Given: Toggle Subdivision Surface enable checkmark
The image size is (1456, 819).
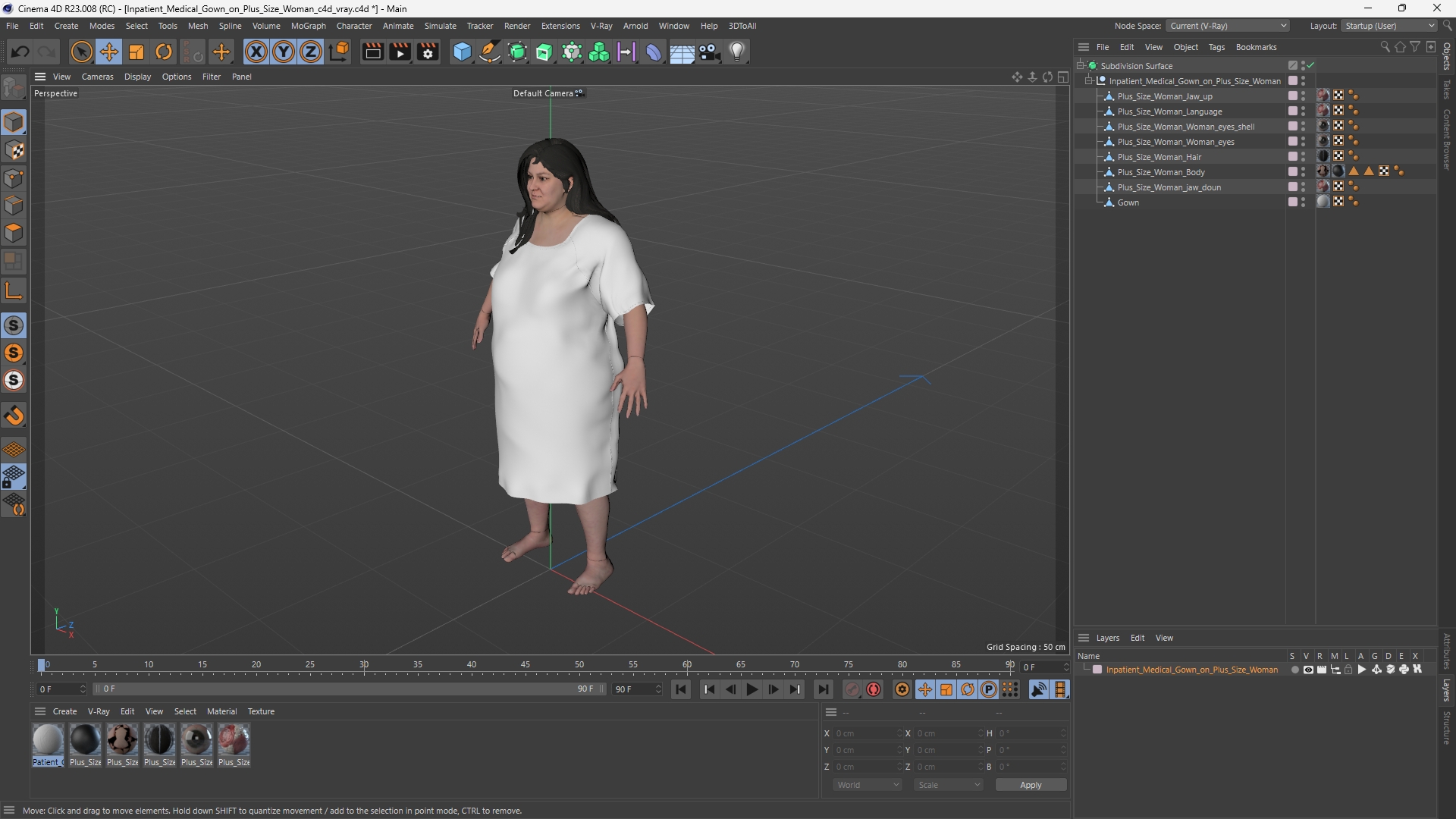Looking at the screenshot, I should (1310, 66).
